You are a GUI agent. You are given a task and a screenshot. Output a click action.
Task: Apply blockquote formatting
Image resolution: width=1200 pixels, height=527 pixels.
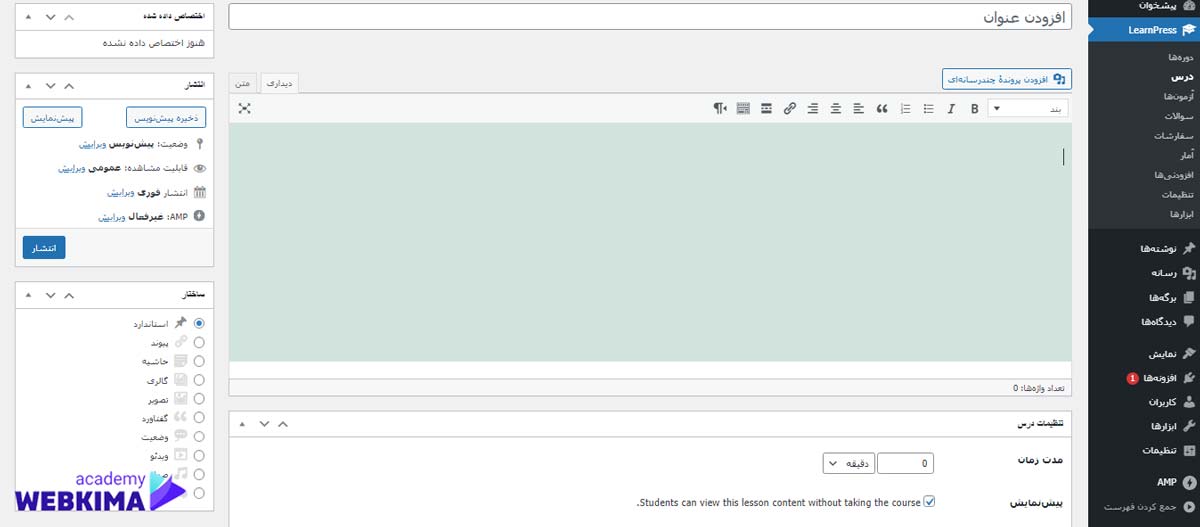click(882, 108)
